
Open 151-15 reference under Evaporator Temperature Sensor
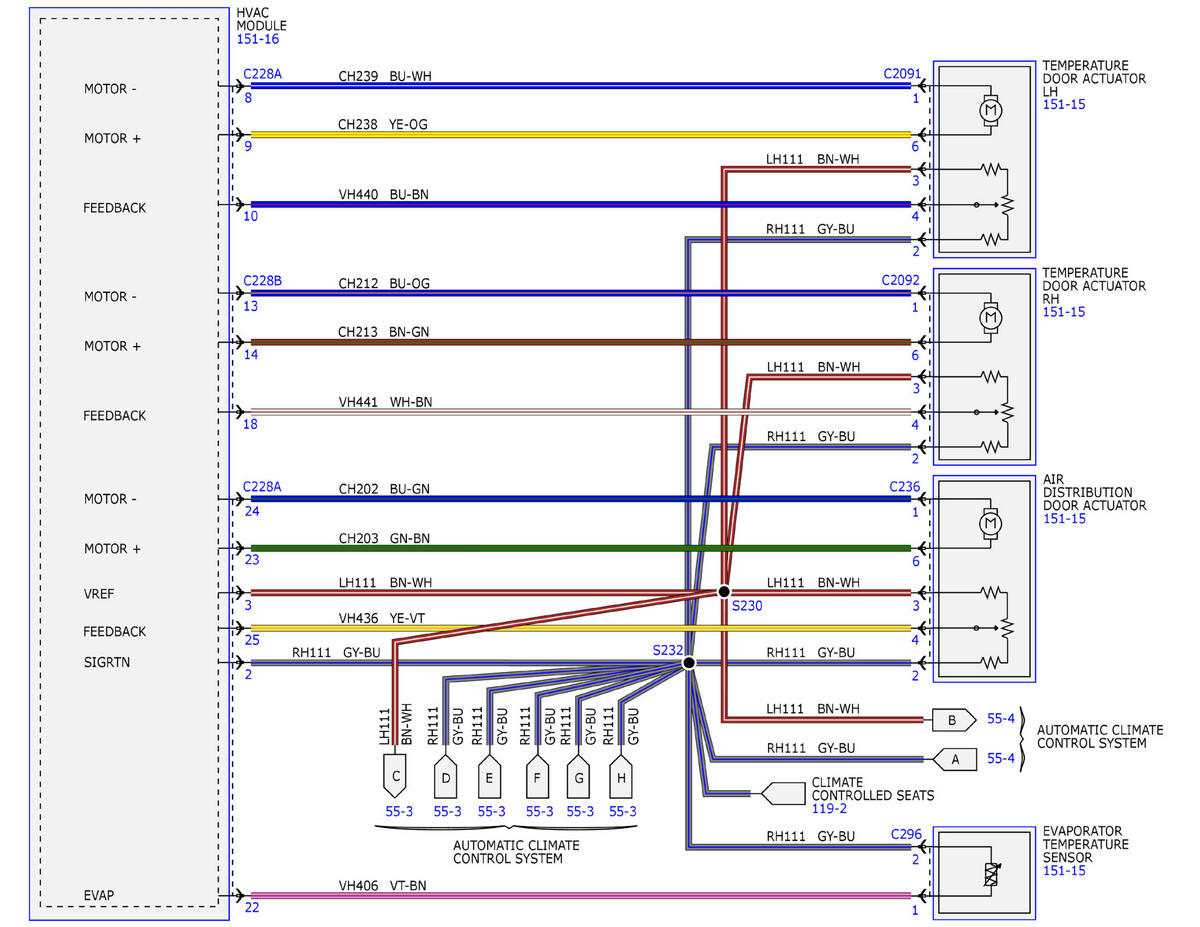coord(1063,870)
